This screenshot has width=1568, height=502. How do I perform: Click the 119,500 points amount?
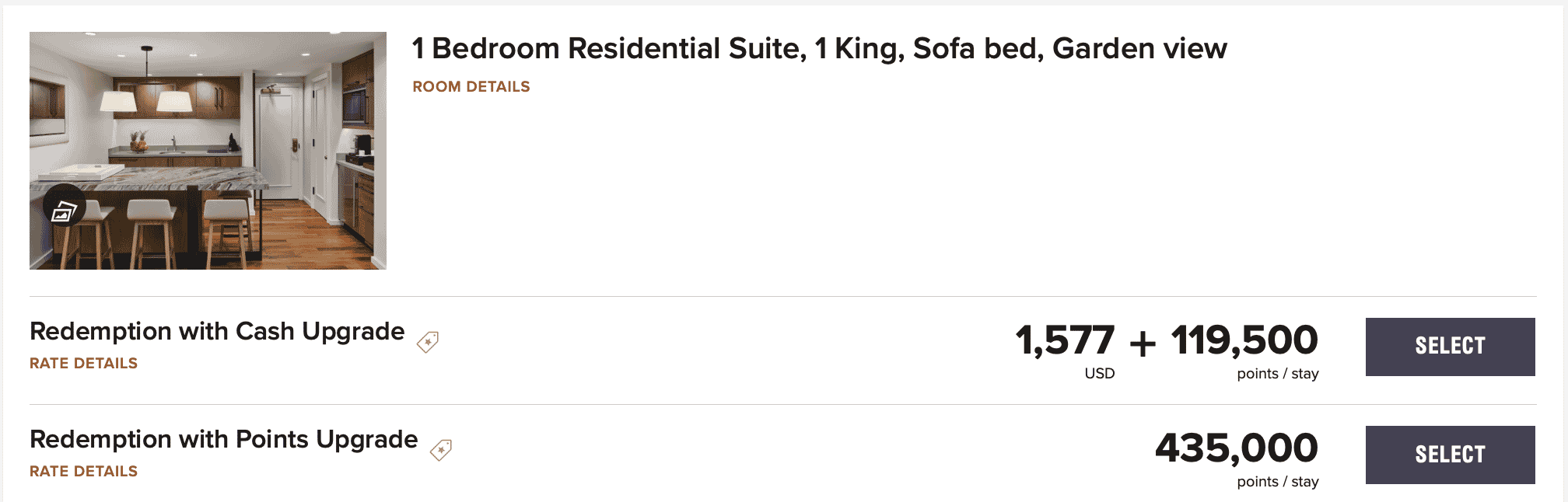pos(1244,341)
